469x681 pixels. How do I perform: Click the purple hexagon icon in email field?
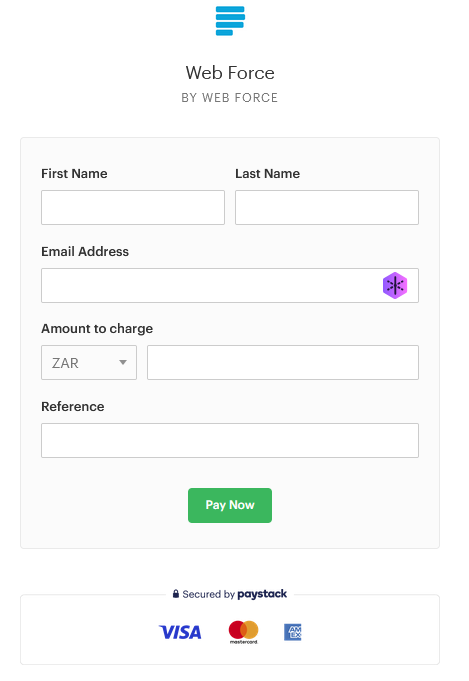[395, 285]
